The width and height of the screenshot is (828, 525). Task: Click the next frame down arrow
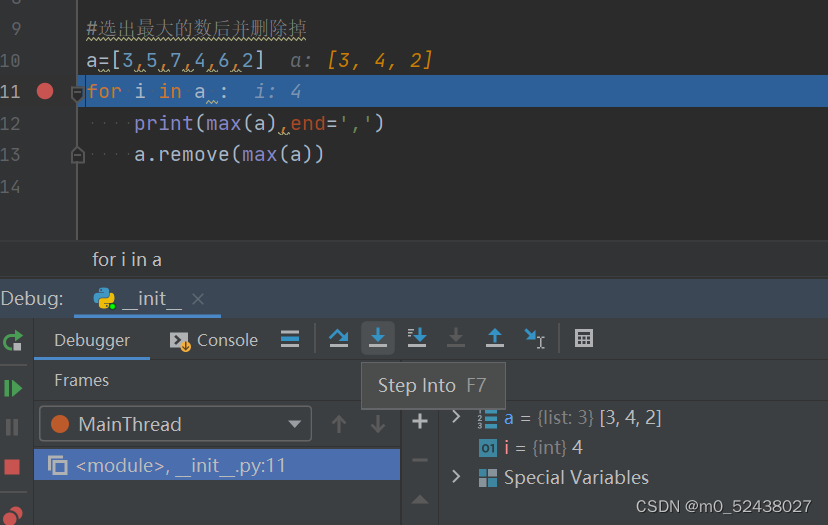tap(378, 424)
